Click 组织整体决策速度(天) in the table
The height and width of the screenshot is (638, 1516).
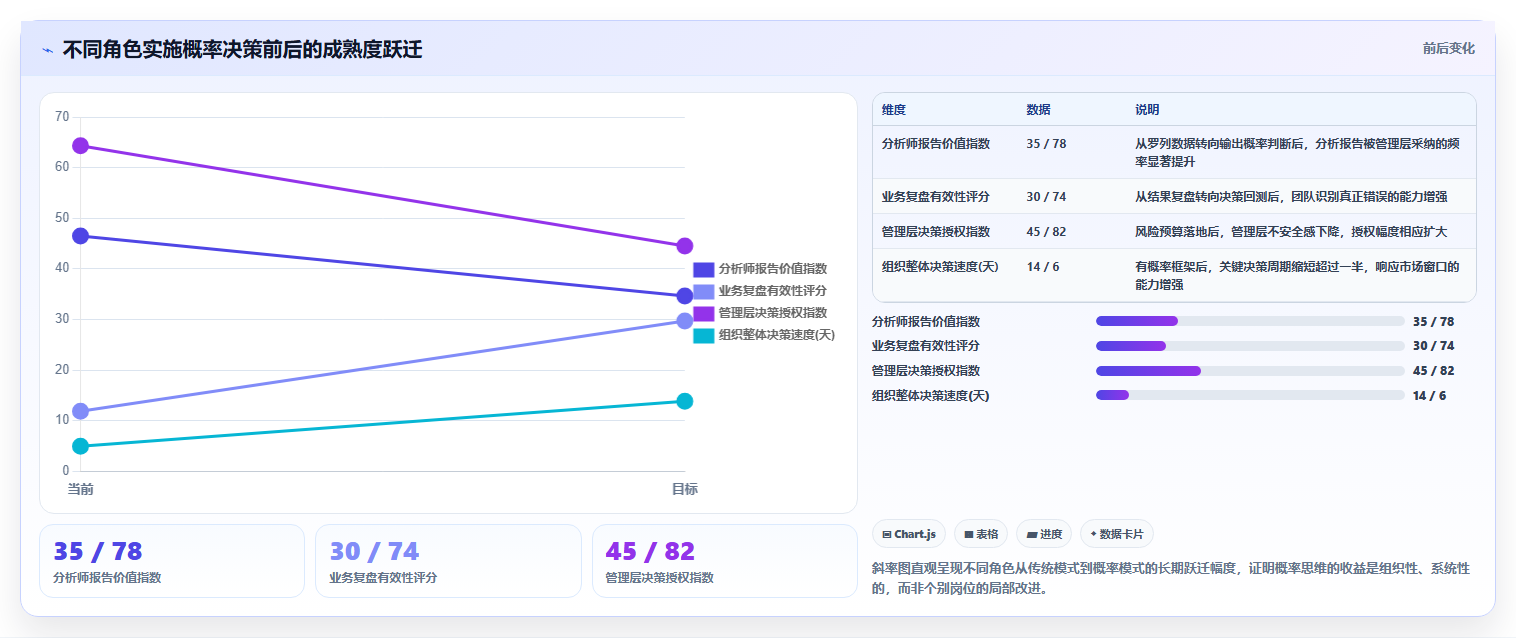(x=941, y=266)
